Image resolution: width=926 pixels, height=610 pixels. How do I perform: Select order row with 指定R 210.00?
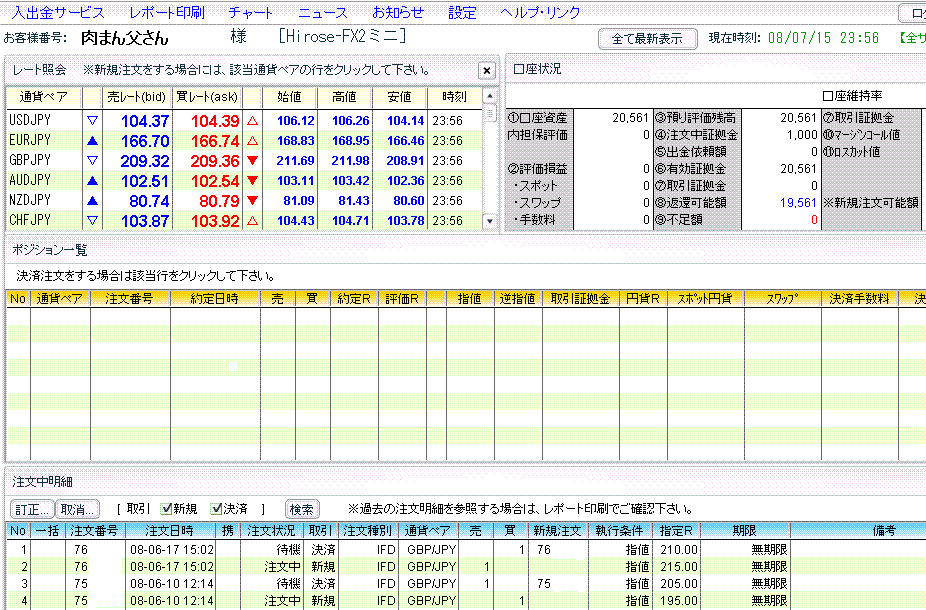coord(465,550)
